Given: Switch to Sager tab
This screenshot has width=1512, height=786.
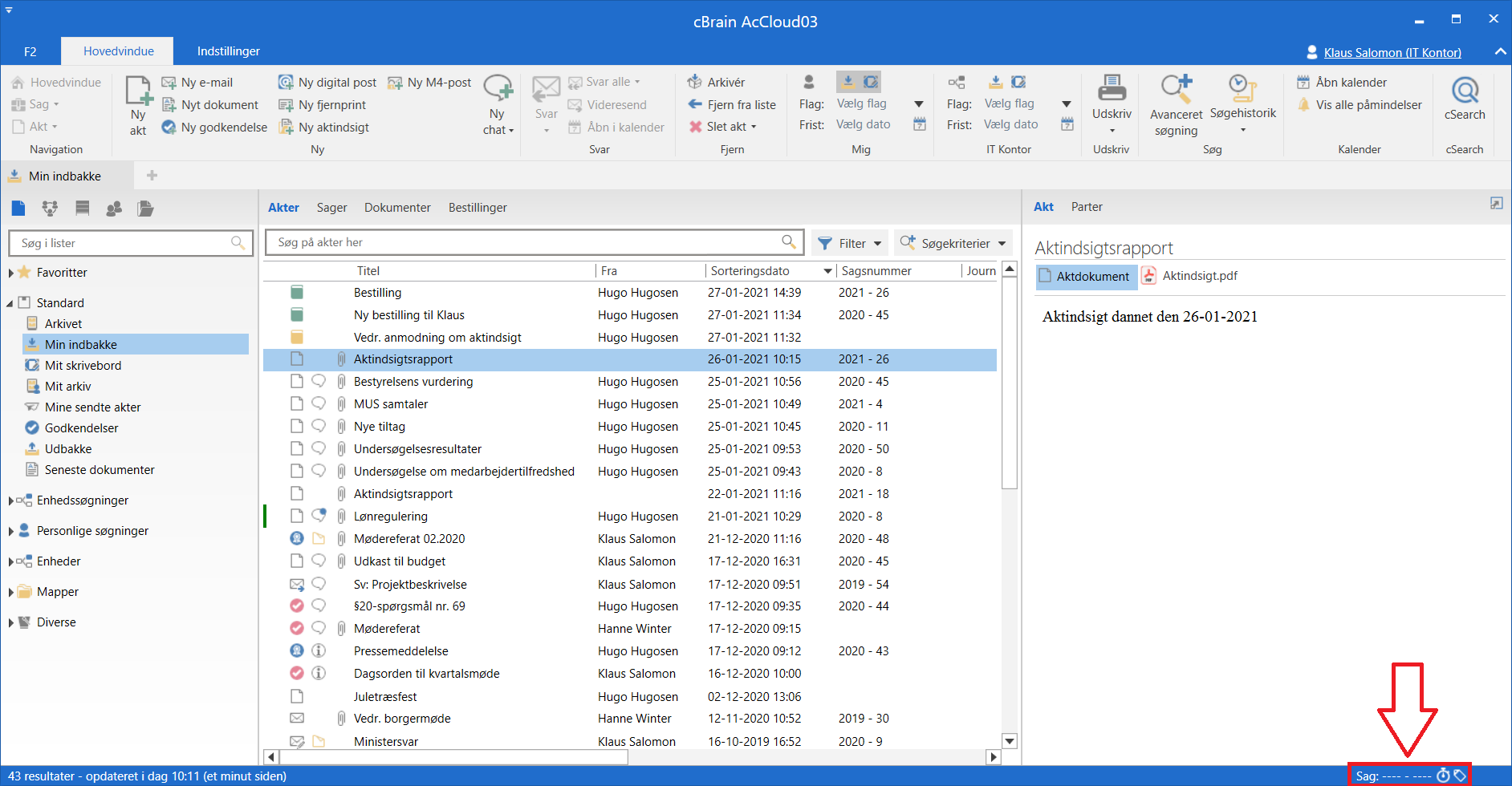Looking at the screenshot, I should pyautogui.click(x=331, y=208).
